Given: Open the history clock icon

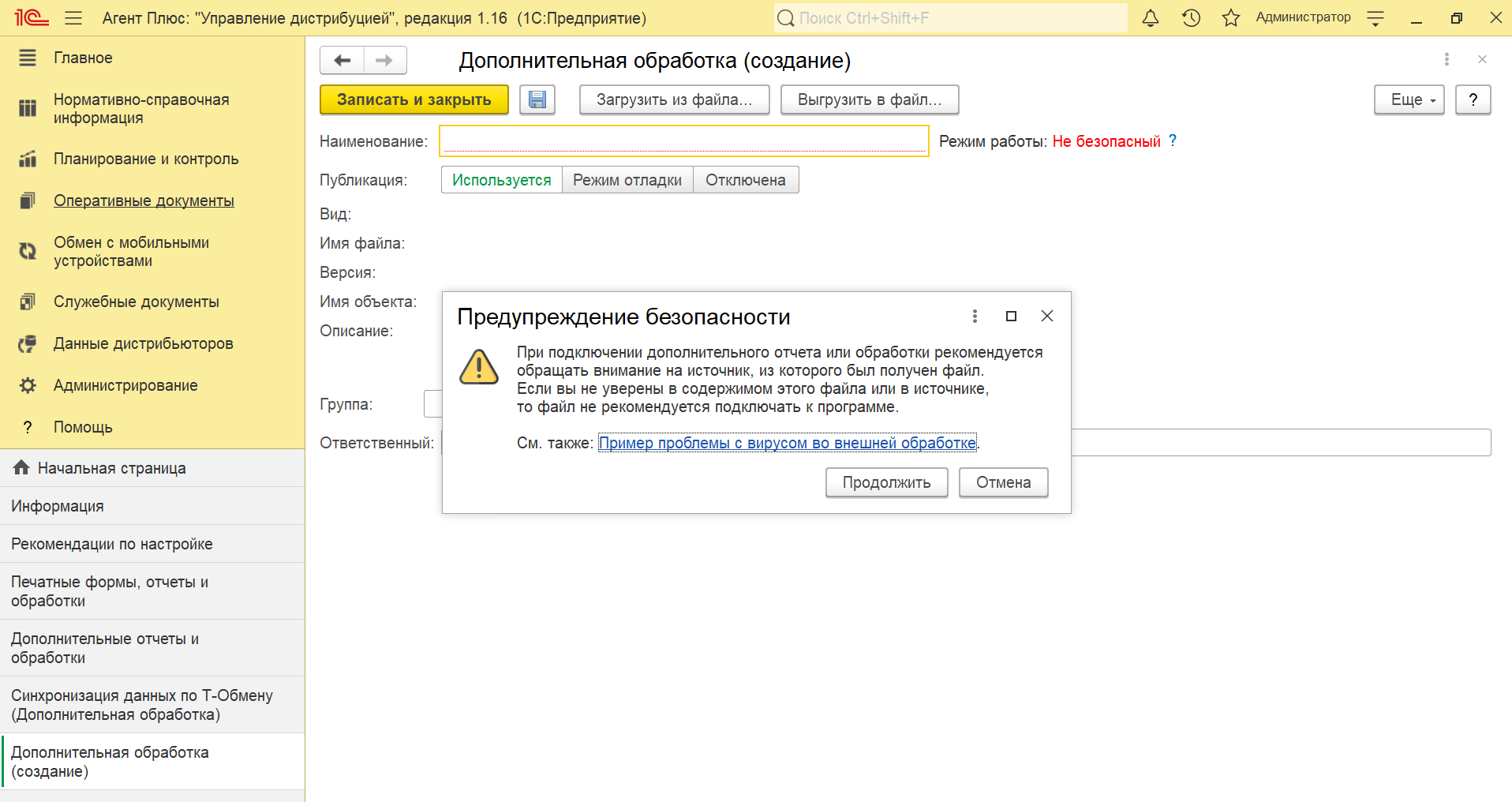Looking at the screenshot, I should click(x=1191, y=17).
